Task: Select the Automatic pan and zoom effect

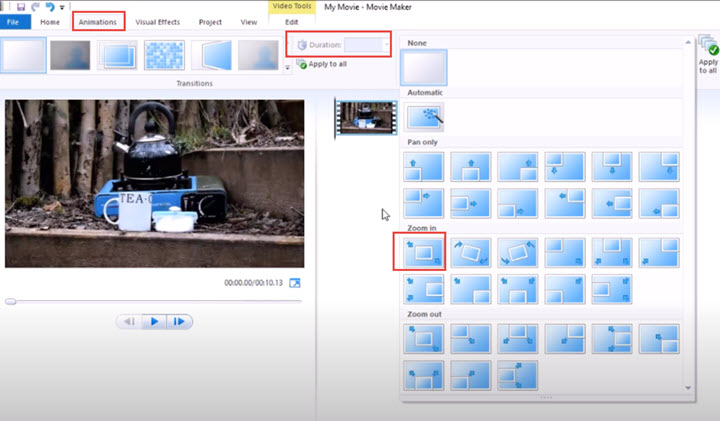Action: [x=424, y=117]
